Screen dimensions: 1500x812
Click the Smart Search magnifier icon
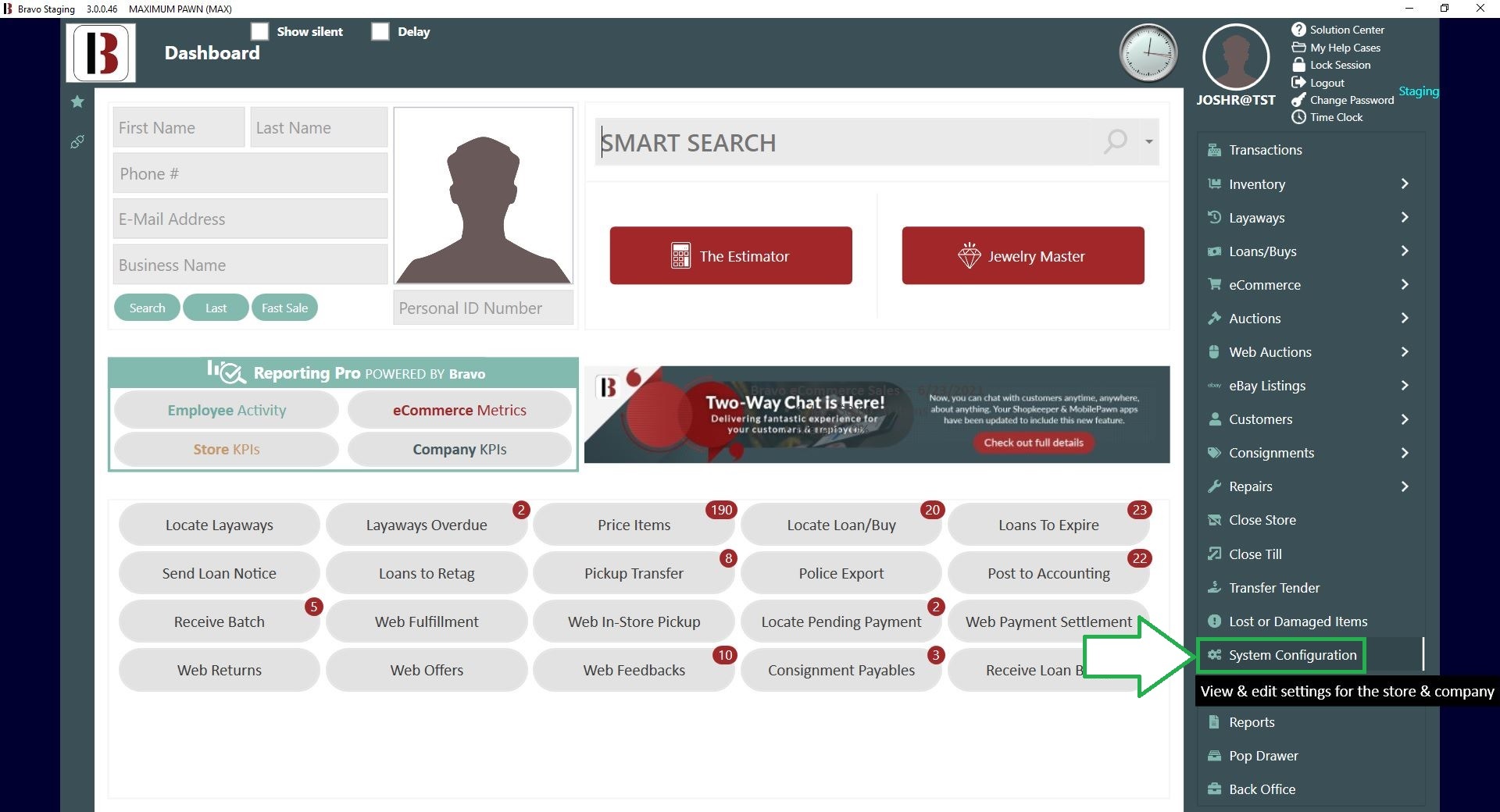click(1116, 141)
